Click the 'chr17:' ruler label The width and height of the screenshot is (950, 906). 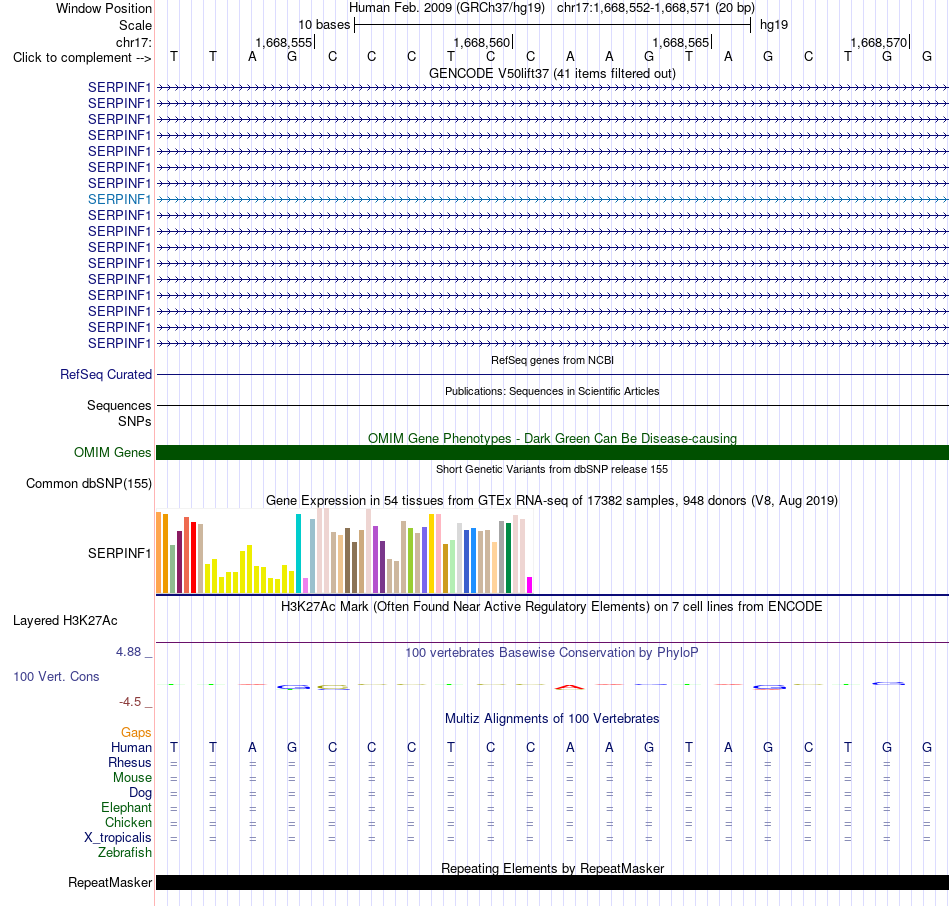134,42
